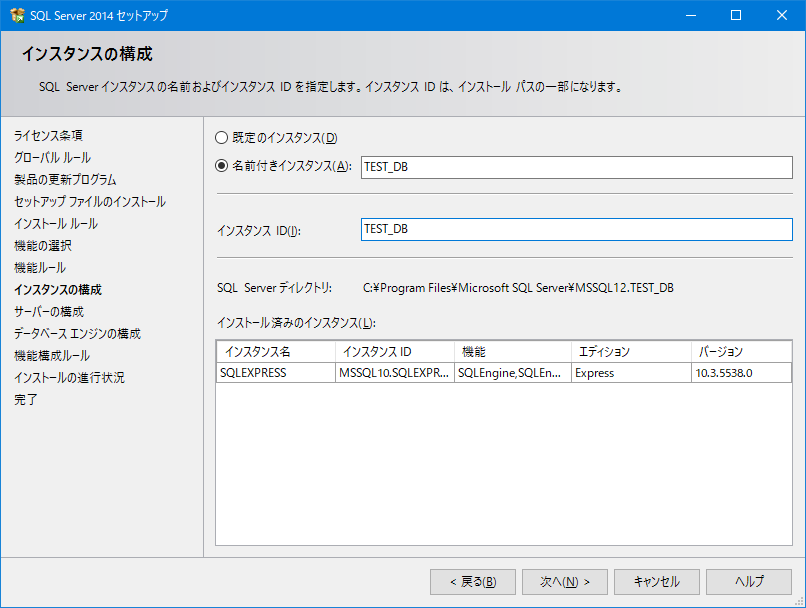806x608 pixels.
Task: Select 機能構成ルール step in sidebar
Action: (x=52, y=356)
